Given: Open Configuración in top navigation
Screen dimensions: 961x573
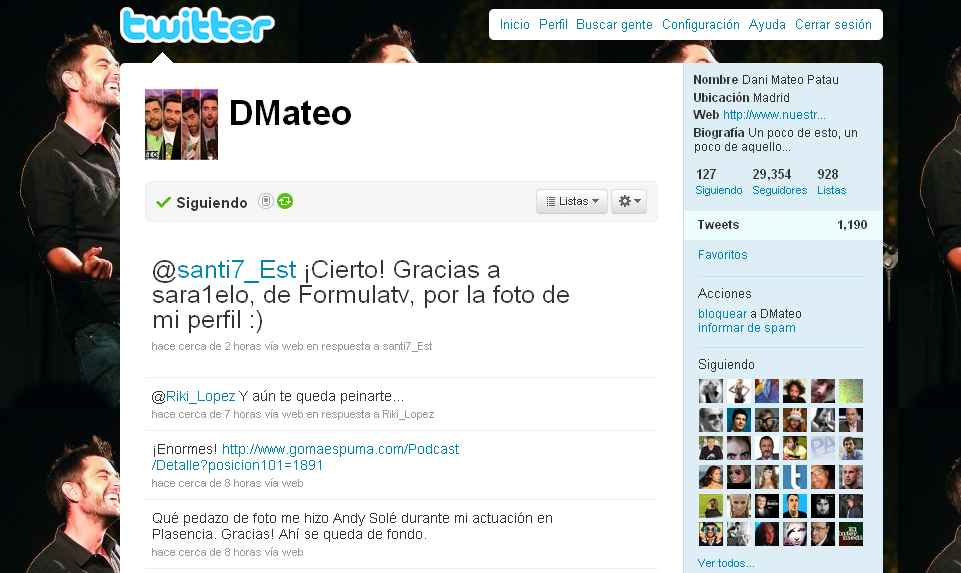Looking at the screenshot, I should (701, 25).
